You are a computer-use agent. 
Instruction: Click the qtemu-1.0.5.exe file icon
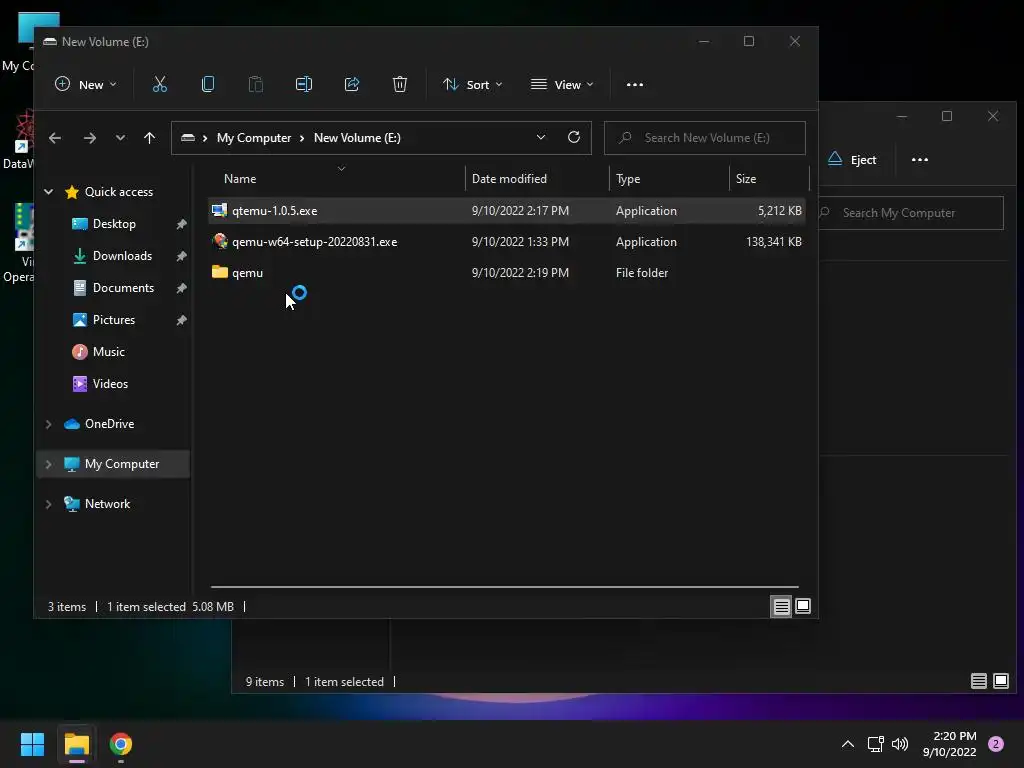click(x=220, y=210)
